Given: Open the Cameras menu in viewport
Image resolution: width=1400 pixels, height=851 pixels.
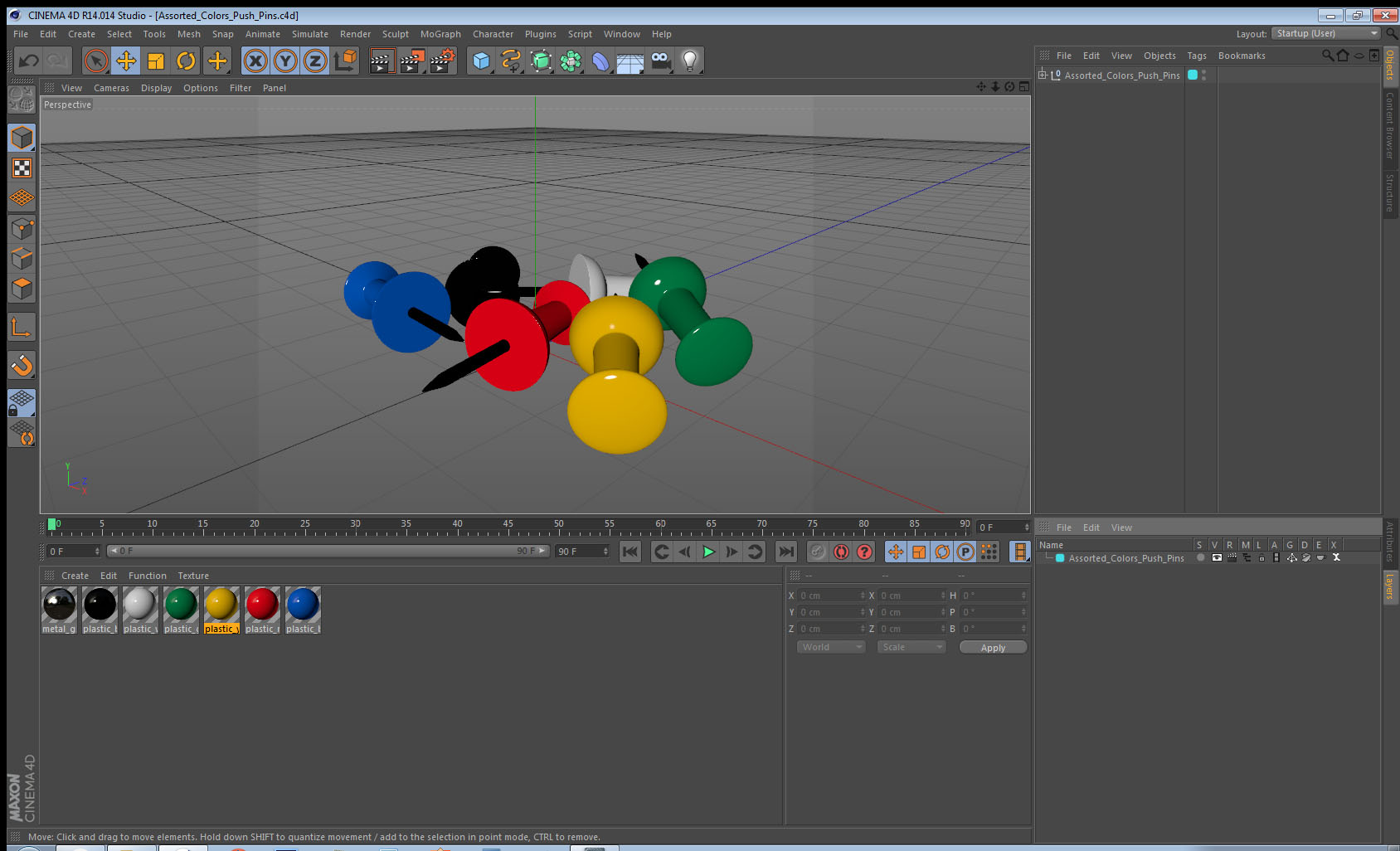Looking at the screenshot, I should tap(111, 88).
